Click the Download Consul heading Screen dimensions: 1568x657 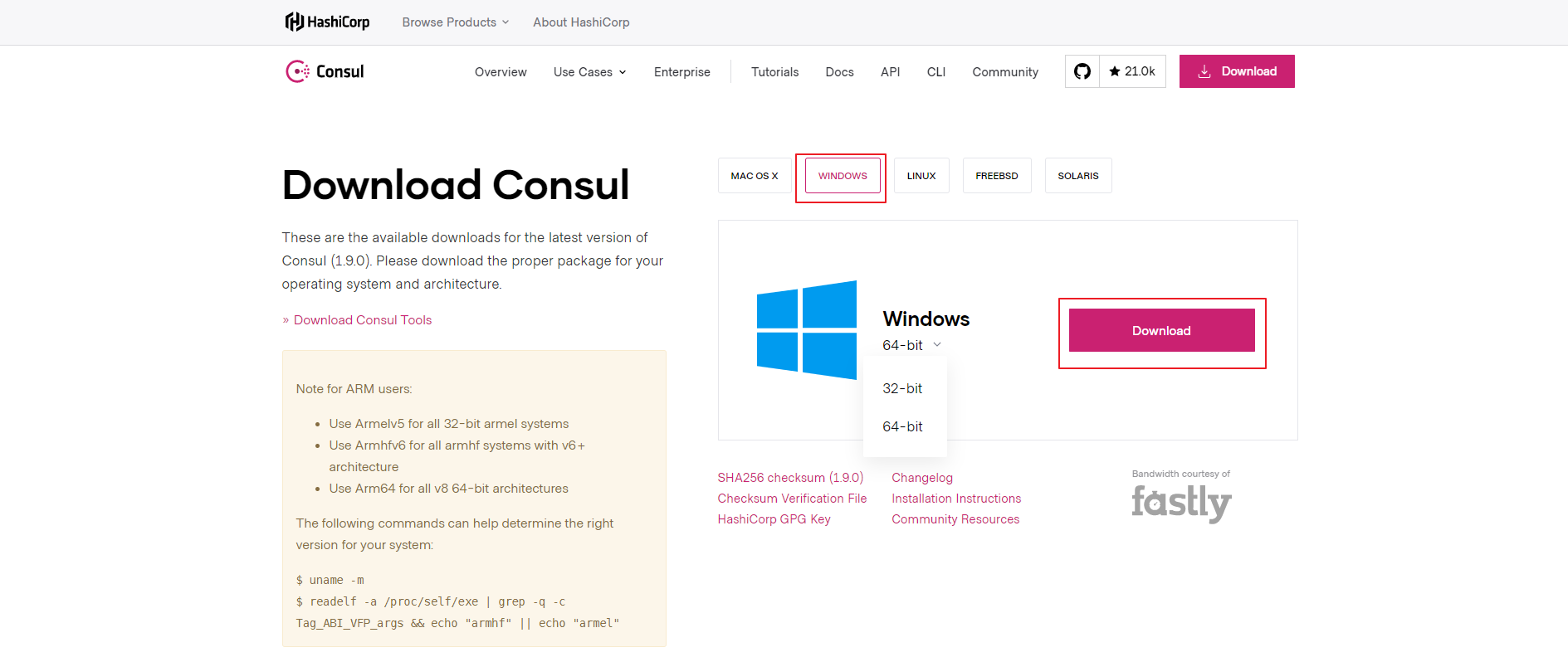pos(456,184)
